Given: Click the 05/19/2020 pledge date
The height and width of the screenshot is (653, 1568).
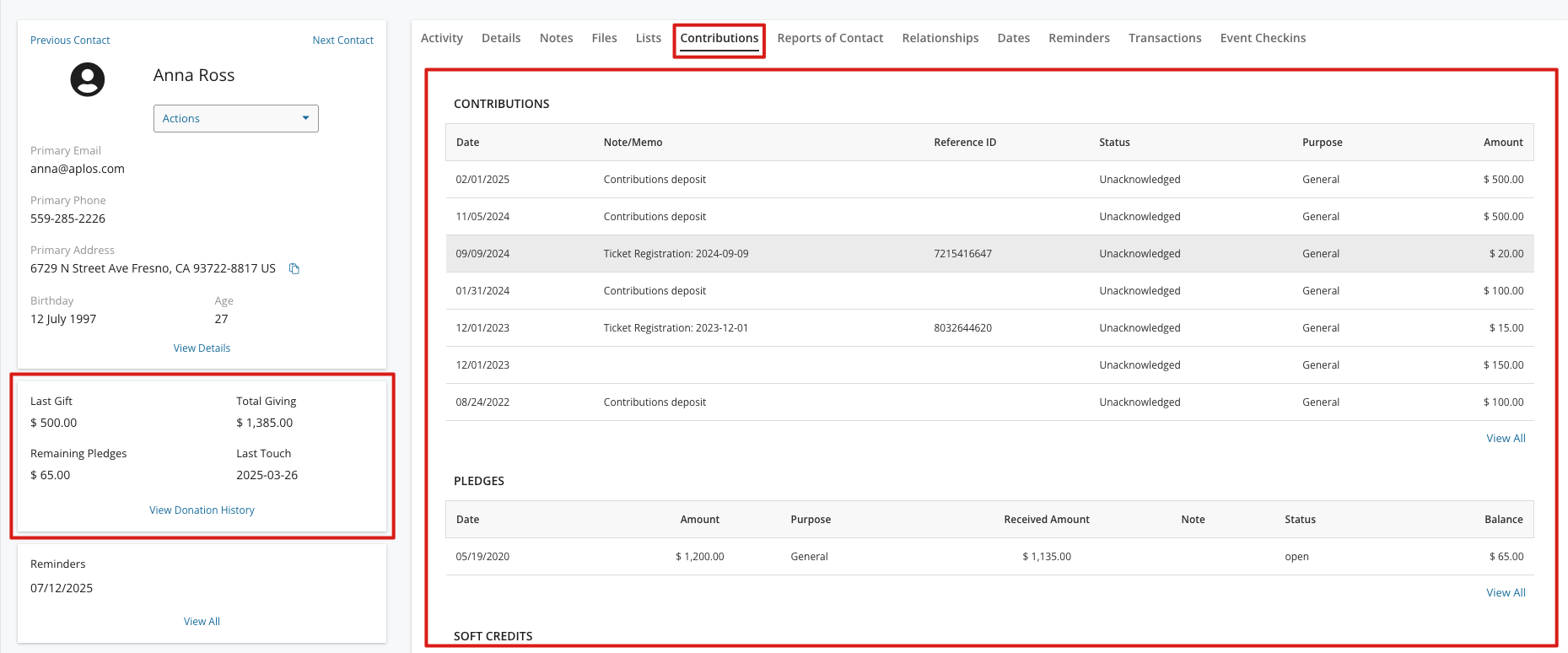Looking at the screenshot, I should 482,557.
